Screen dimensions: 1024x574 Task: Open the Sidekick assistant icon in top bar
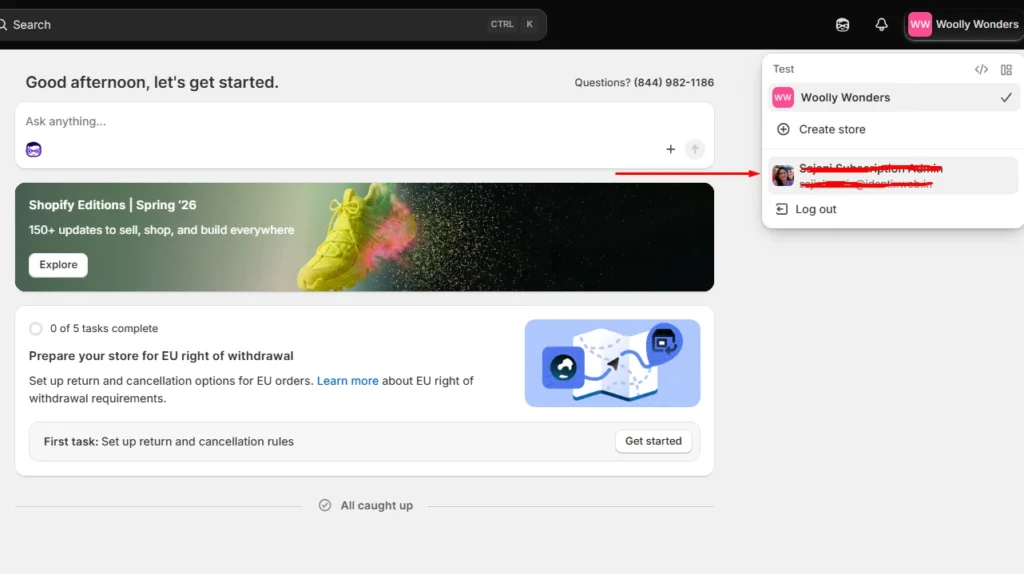tap(842, 25)
